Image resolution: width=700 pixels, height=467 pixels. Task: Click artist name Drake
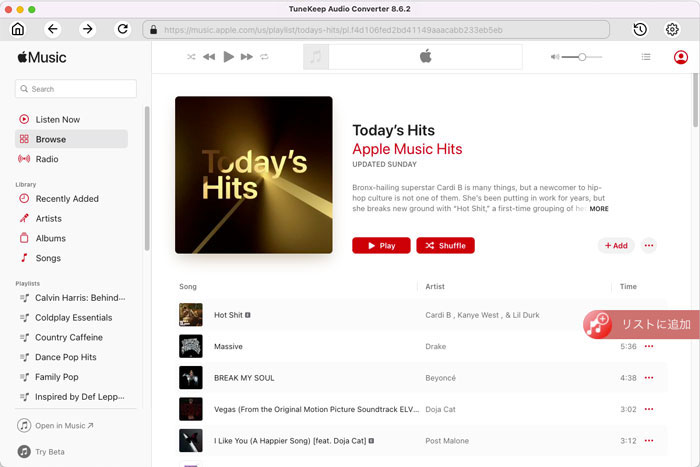point(436,346)
